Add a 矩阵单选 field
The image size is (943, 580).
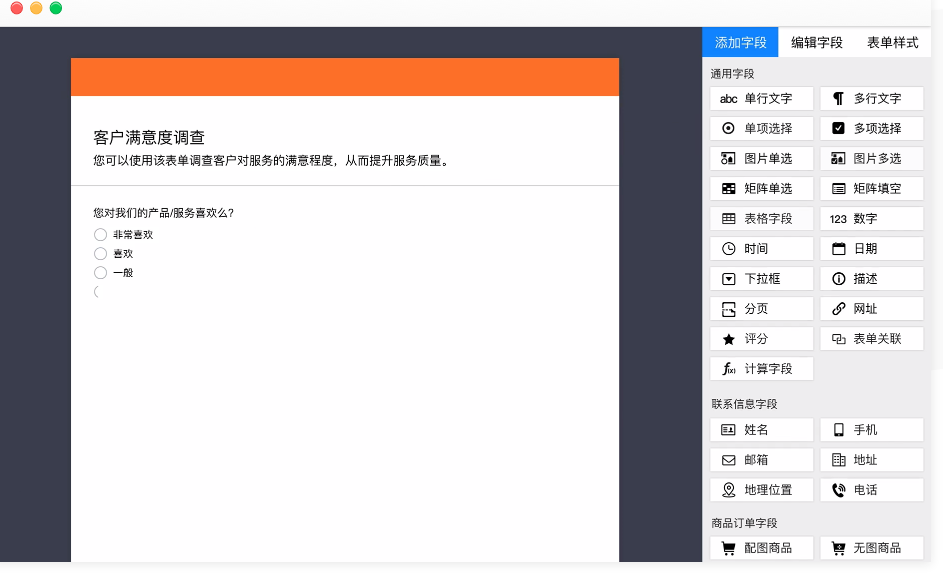pos(762,189)
